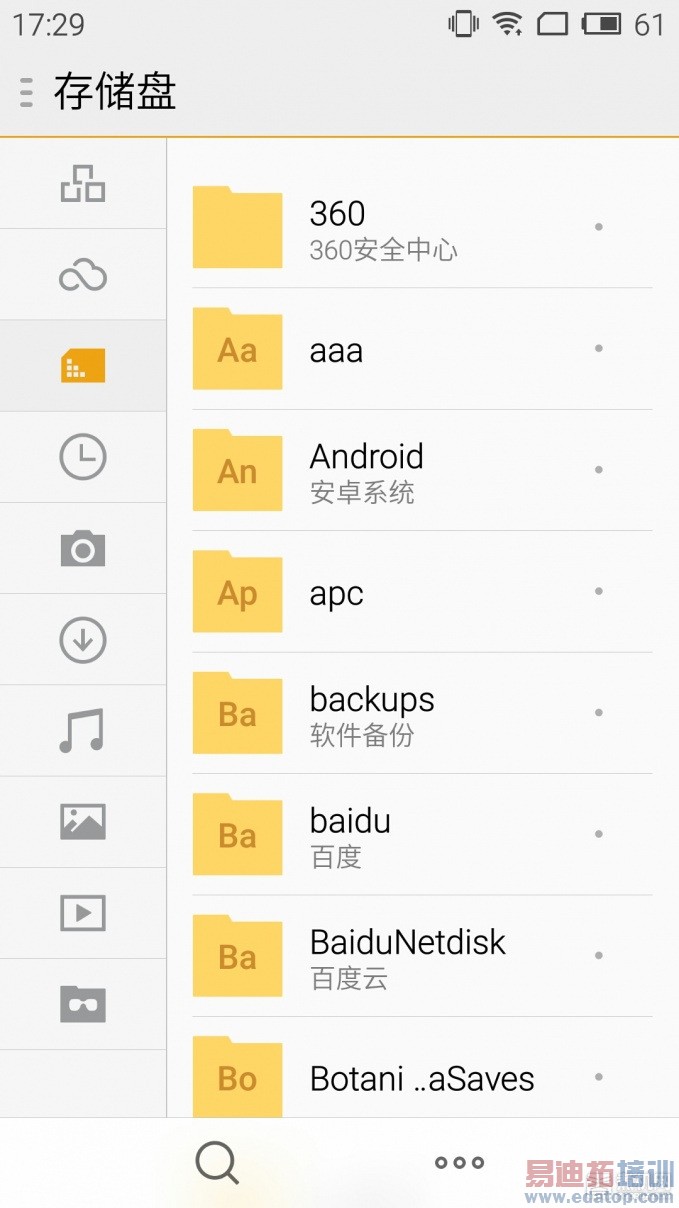This screenshot has width=679, height=1208.
Task: Open the baidu folder thumbnail
Action: (237, 834)
